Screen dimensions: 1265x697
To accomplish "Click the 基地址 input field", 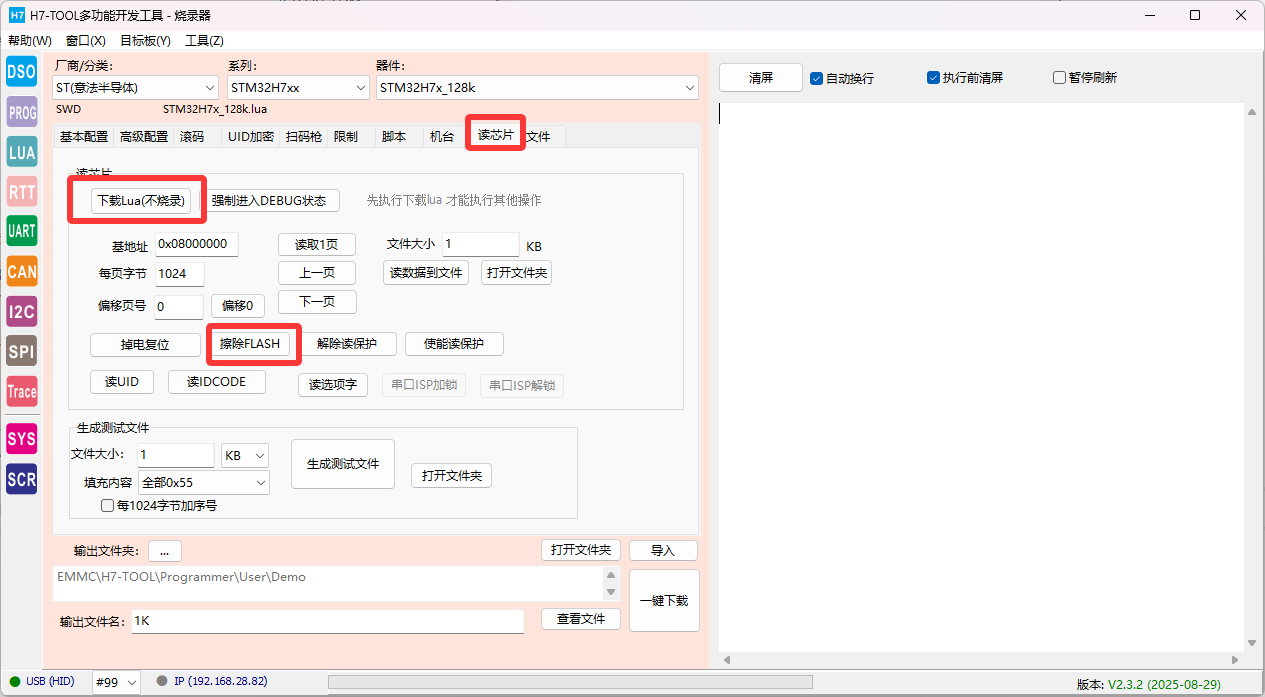I will pos(197,245).
